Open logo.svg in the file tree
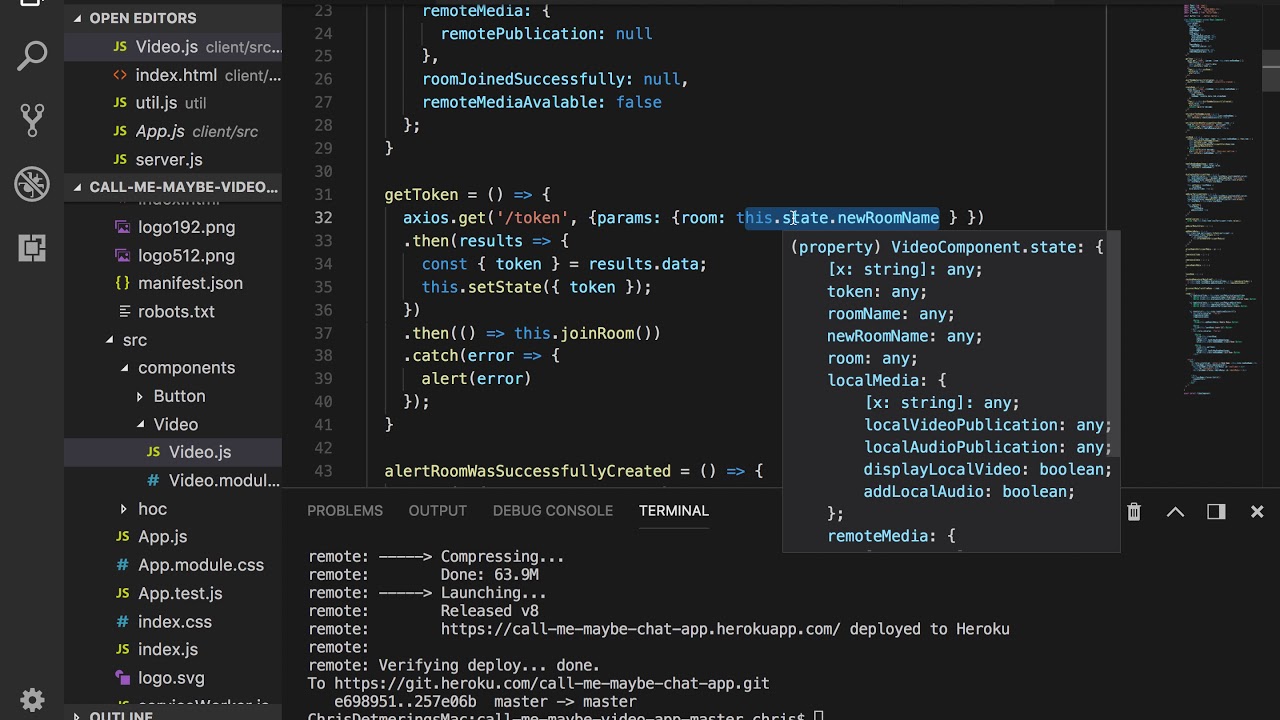1280x720 pixels. 171,678
